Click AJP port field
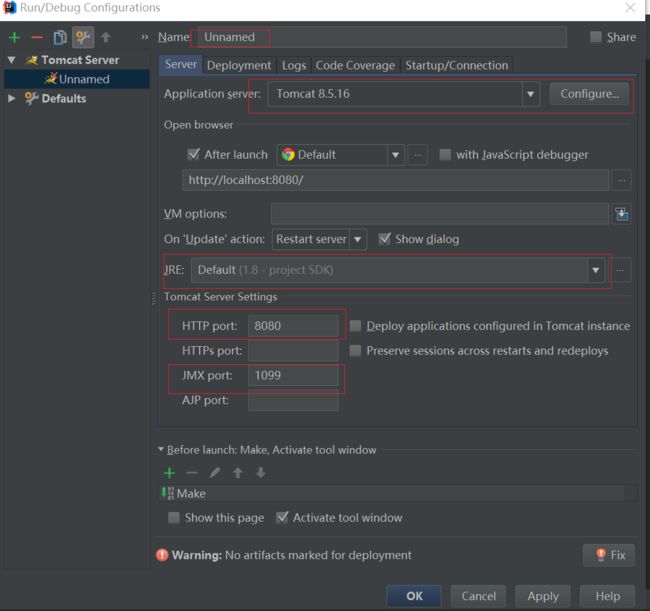Image resolution: width=650 pixels, height=611 pixels. [293, 400]
